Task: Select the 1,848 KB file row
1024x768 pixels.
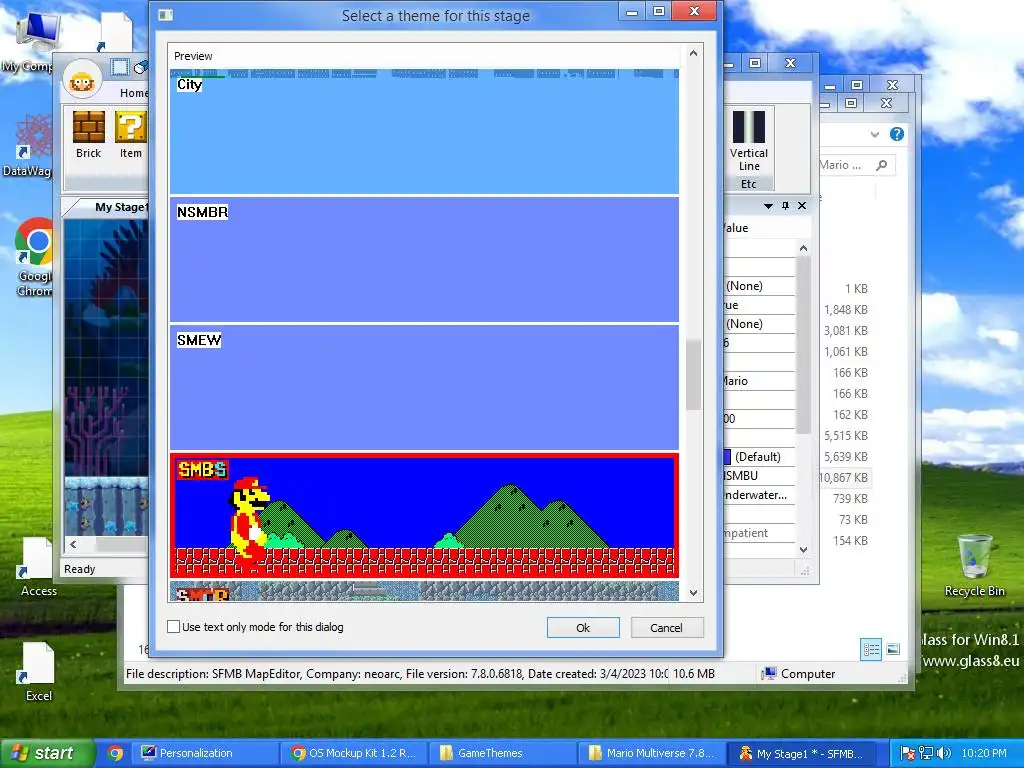Action: [844, 310]
